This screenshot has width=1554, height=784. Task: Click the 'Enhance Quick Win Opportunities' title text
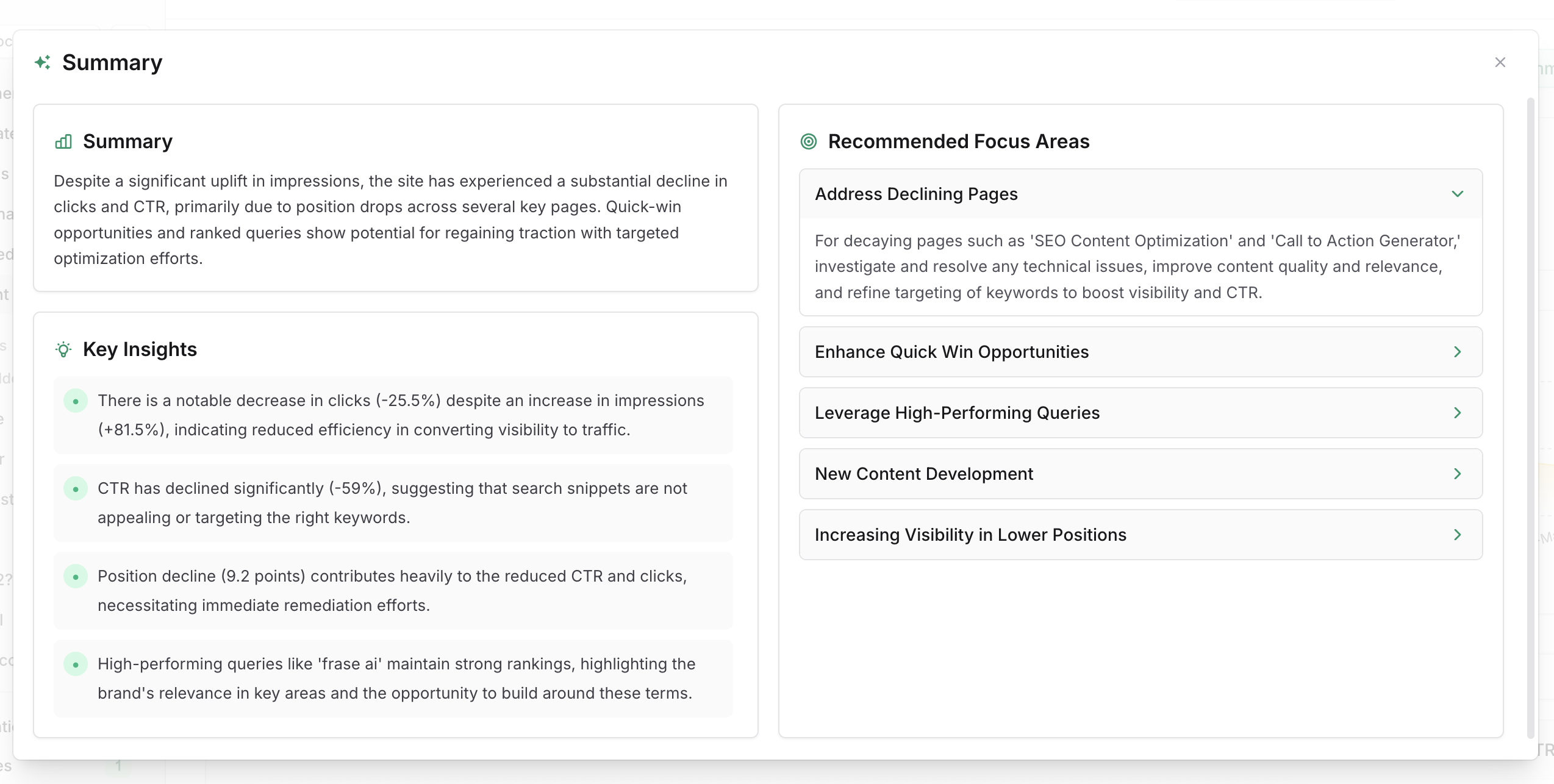click(951, 352)
